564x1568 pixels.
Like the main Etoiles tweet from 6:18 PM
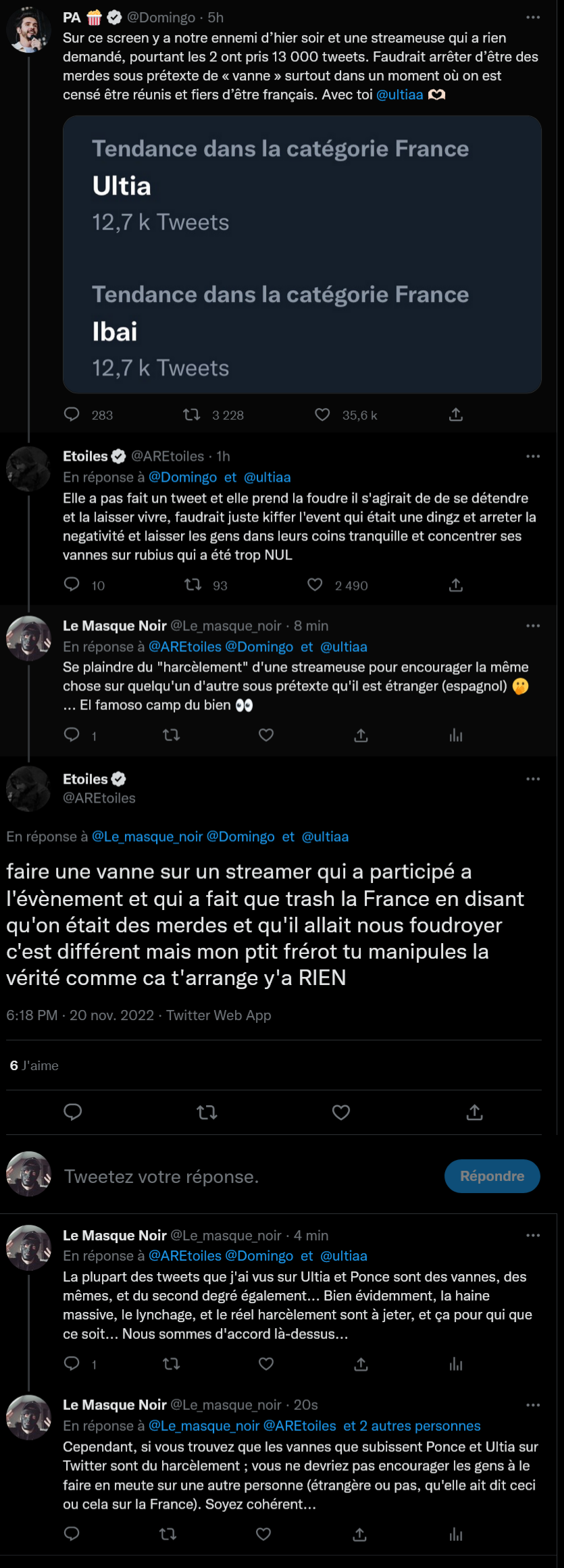click(x=341, y=1112)
